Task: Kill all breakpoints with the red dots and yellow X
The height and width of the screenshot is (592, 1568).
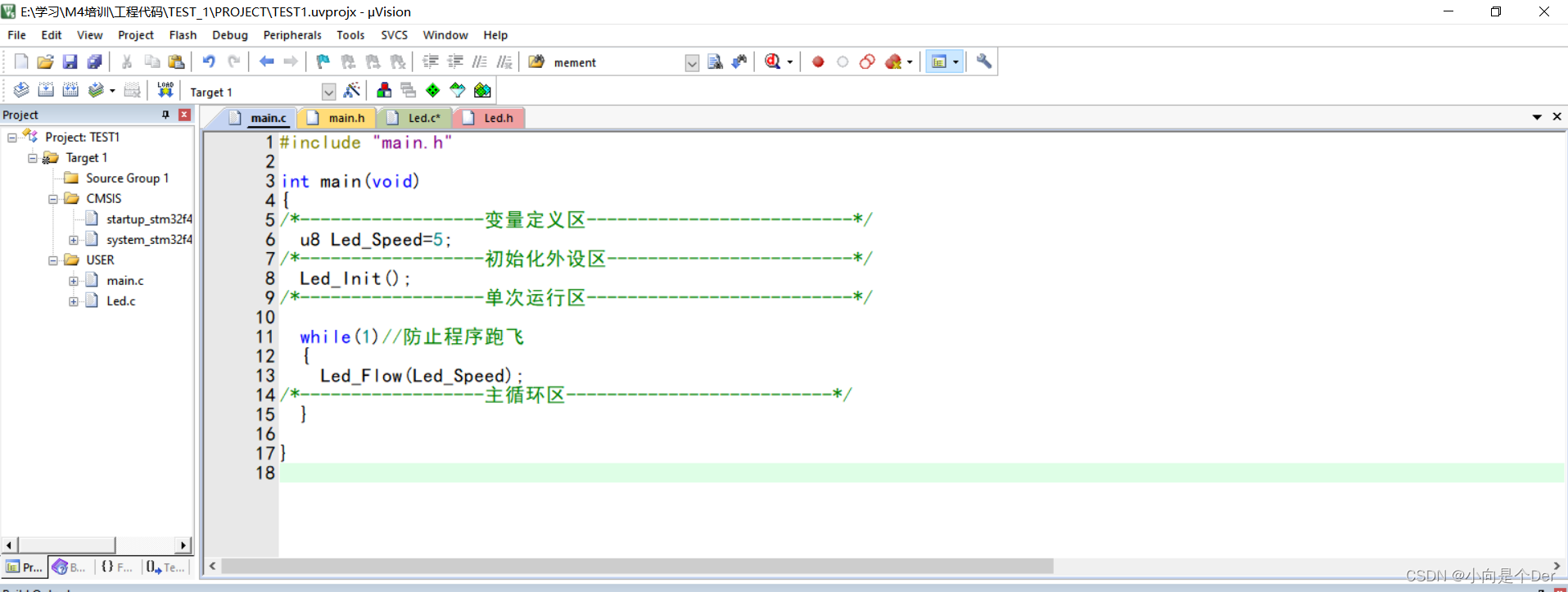Action: pos(893,61)
